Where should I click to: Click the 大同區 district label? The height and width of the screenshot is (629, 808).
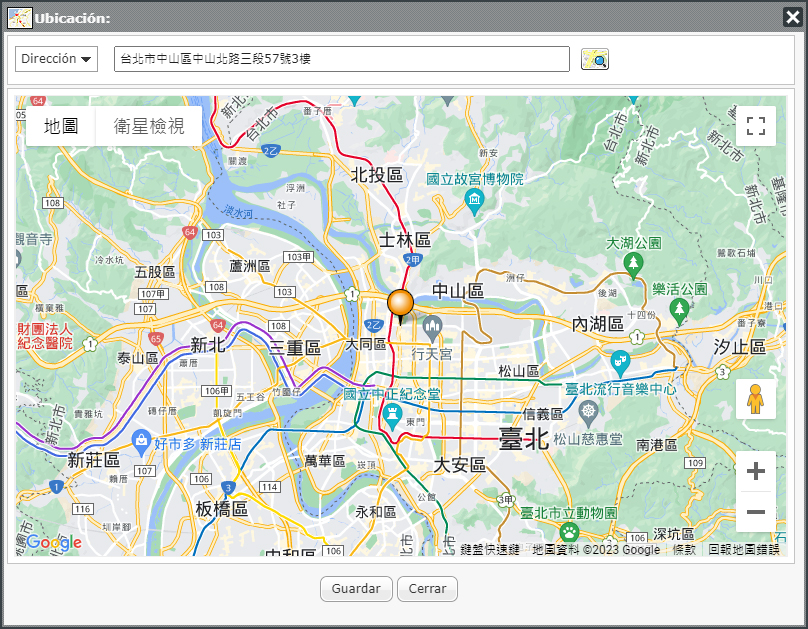[366, 344]
